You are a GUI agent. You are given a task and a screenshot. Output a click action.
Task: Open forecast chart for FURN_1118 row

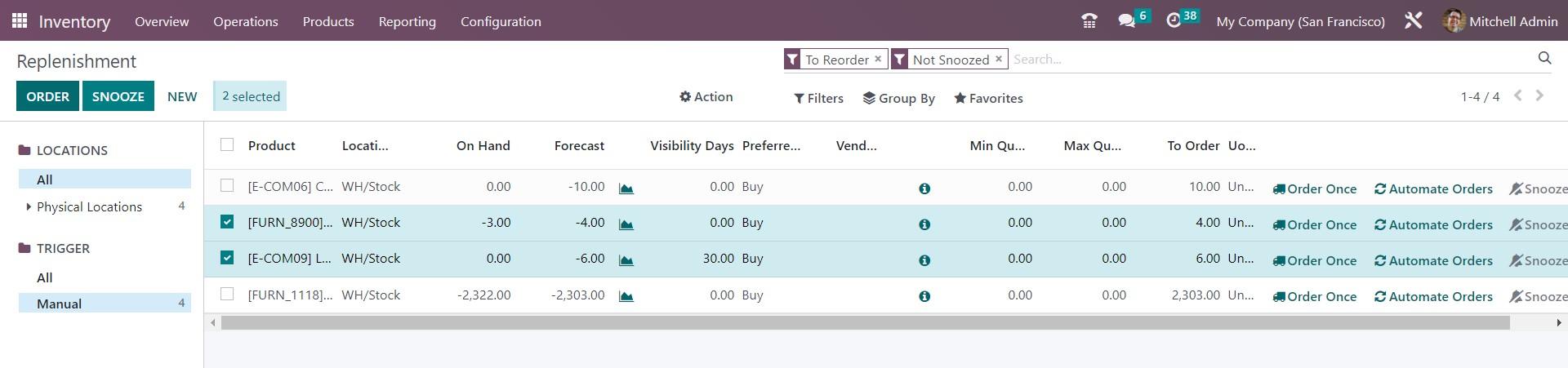(626, 296)
